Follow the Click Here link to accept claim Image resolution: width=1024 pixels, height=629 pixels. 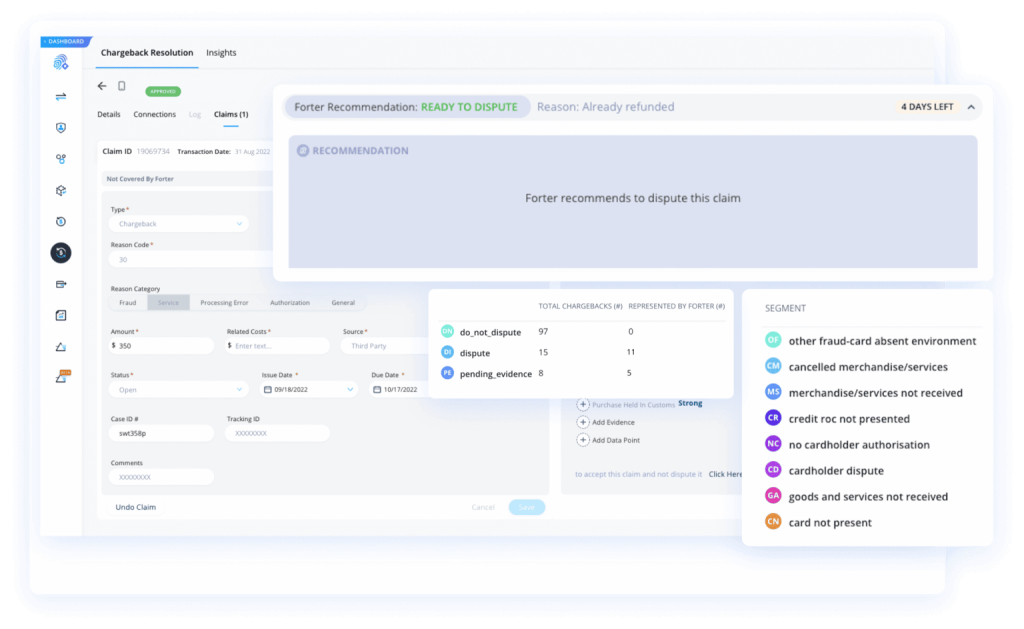(726, 474)
